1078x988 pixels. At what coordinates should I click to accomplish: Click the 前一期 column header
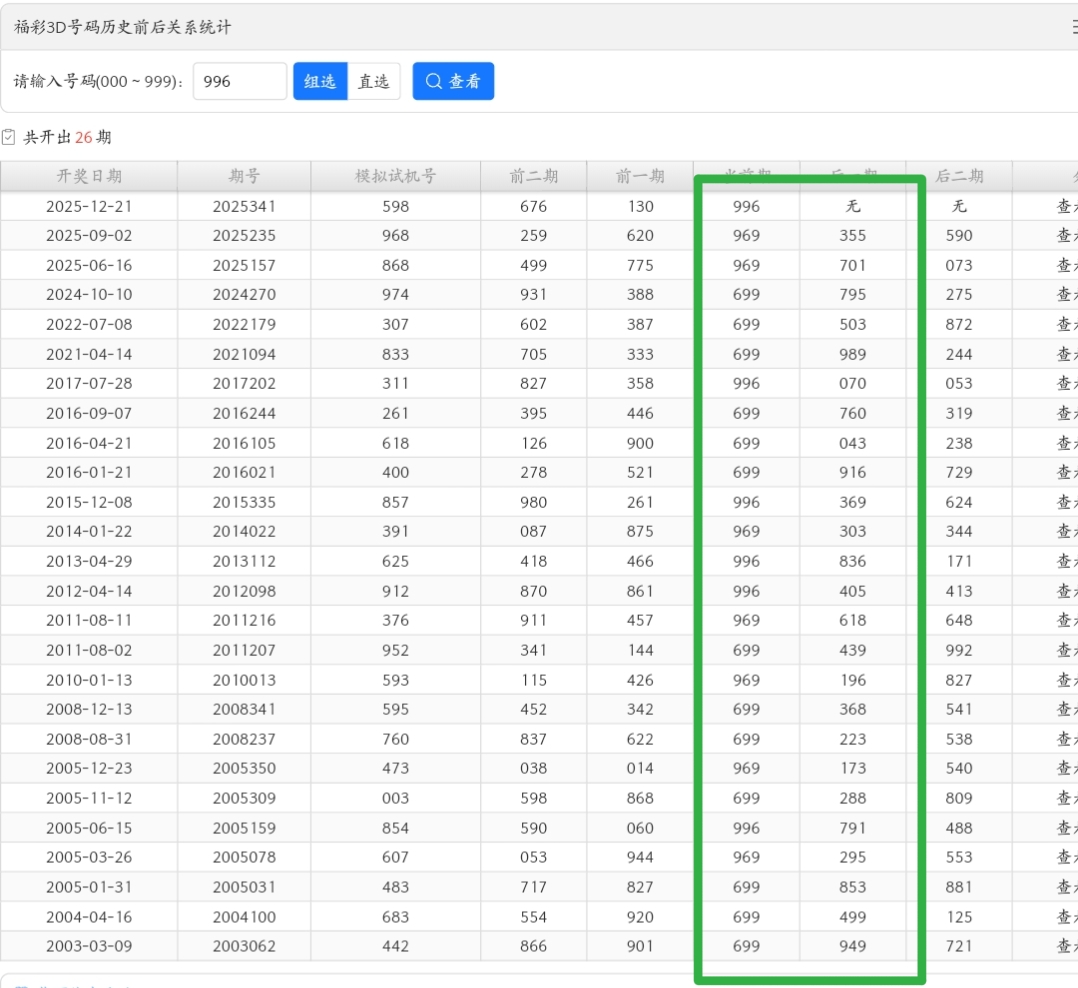point(640,176)
